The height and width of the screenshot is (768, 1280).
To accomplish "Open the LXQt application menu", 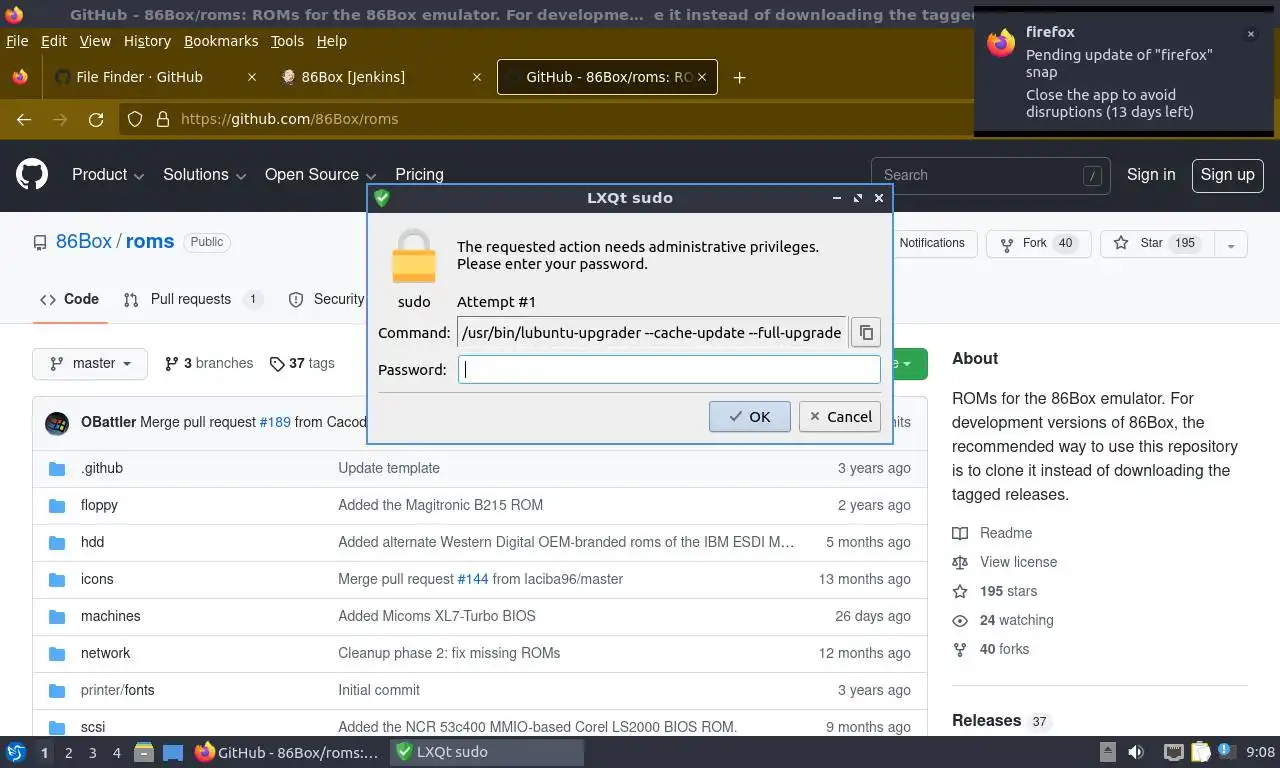I will coord(15,752).
